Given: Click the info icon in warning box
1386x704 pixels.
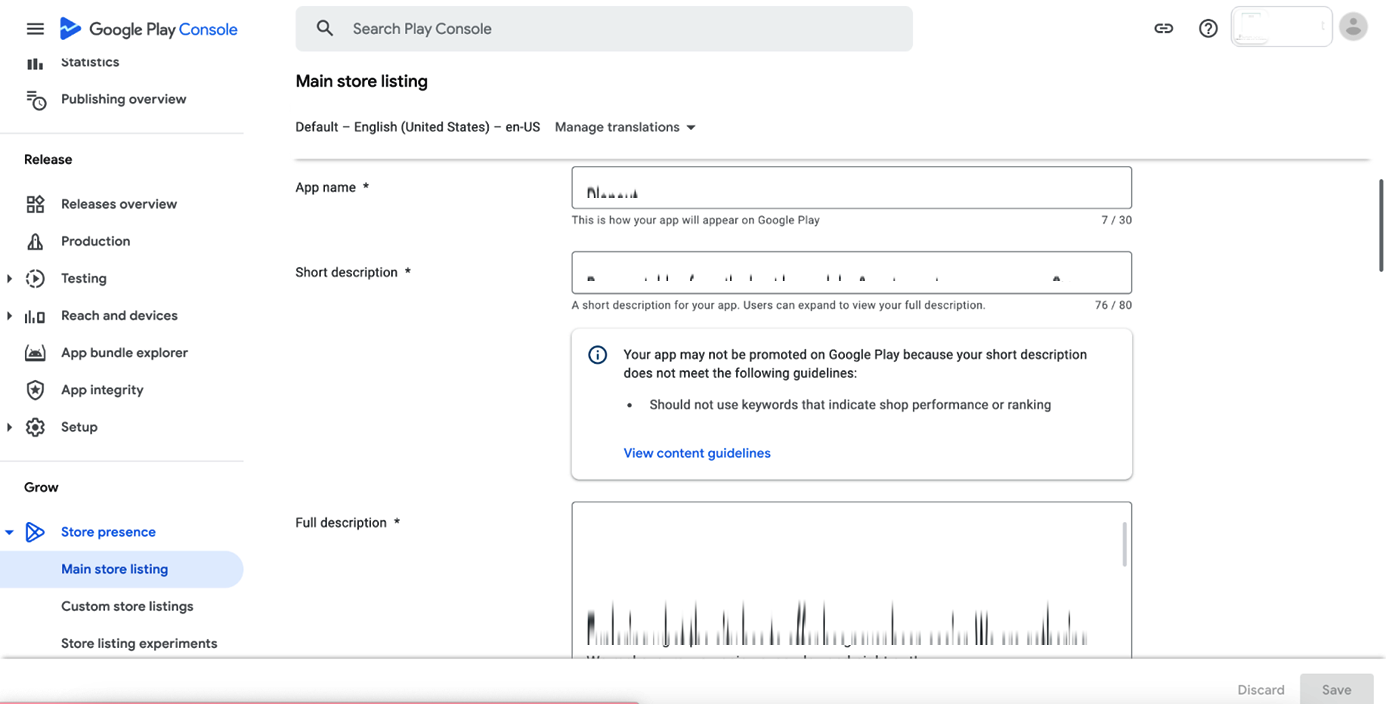Looking at the screenshot, I should tap(597, 355).
